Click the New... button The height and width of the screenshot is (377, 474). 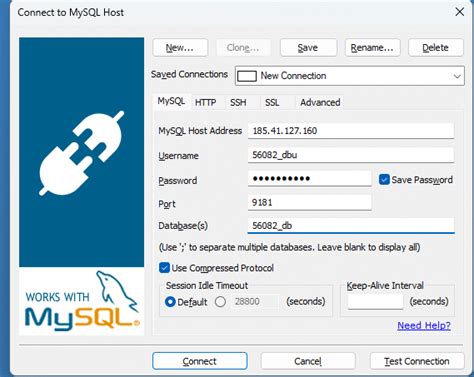click(x=180, y=48)
